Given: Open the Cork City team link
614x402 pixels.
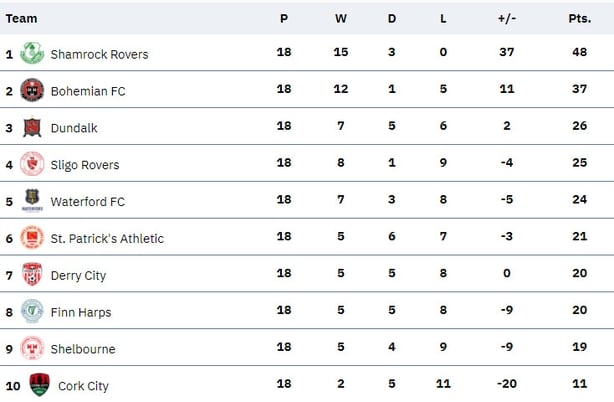Looking at the screenshot, I should 83,386.
